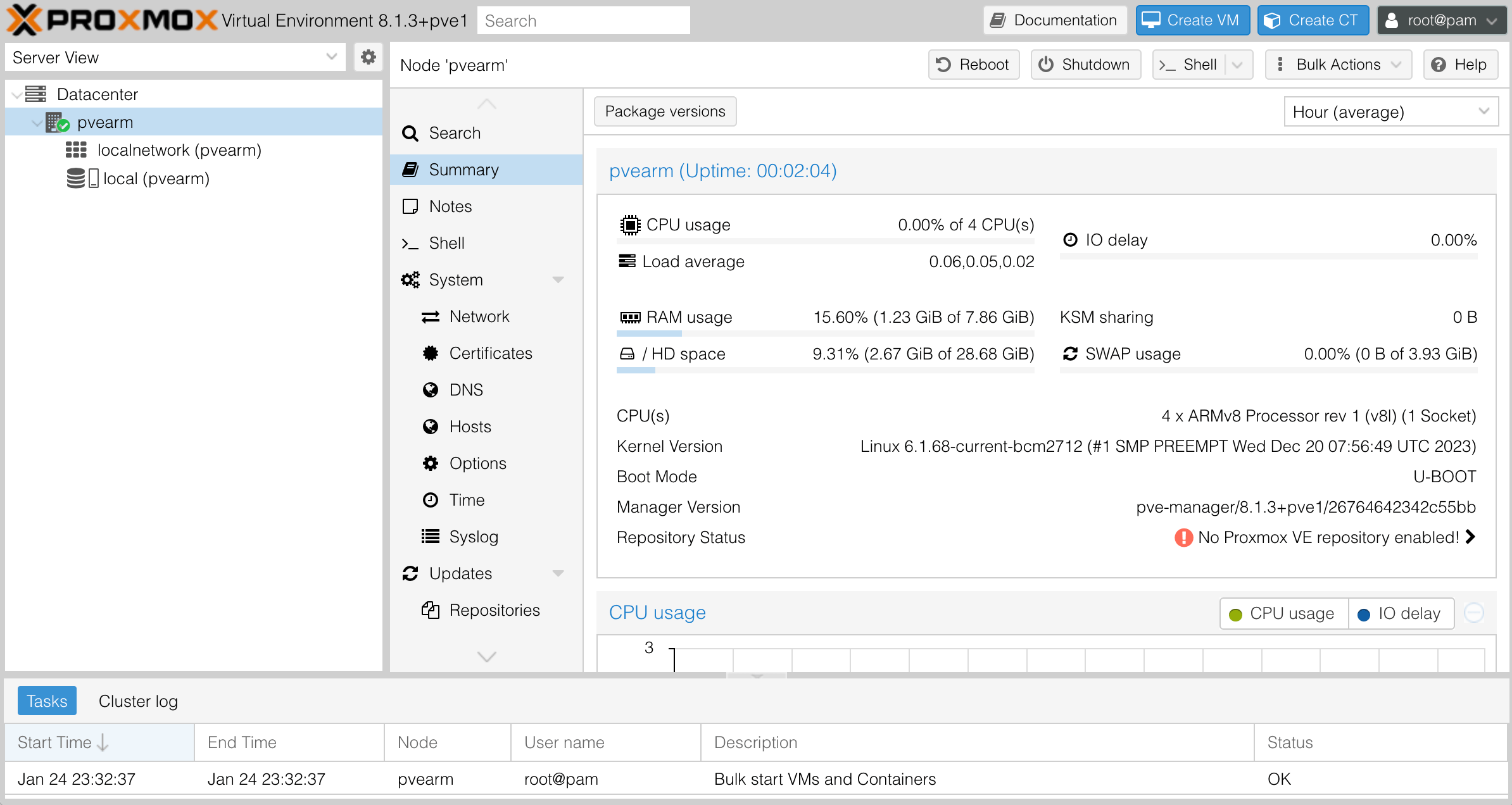1512x805 pixels.
Task: Collapse the pvearm tree node
Action: coord(37,123)
